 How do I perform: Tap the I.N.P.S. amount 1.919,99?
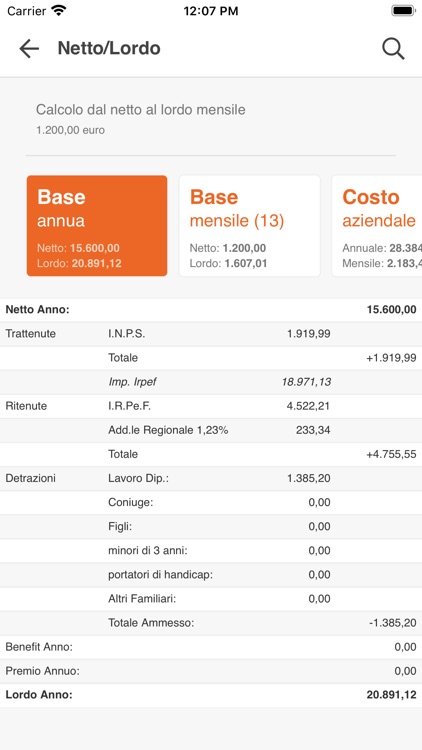[x=309, y=334]
